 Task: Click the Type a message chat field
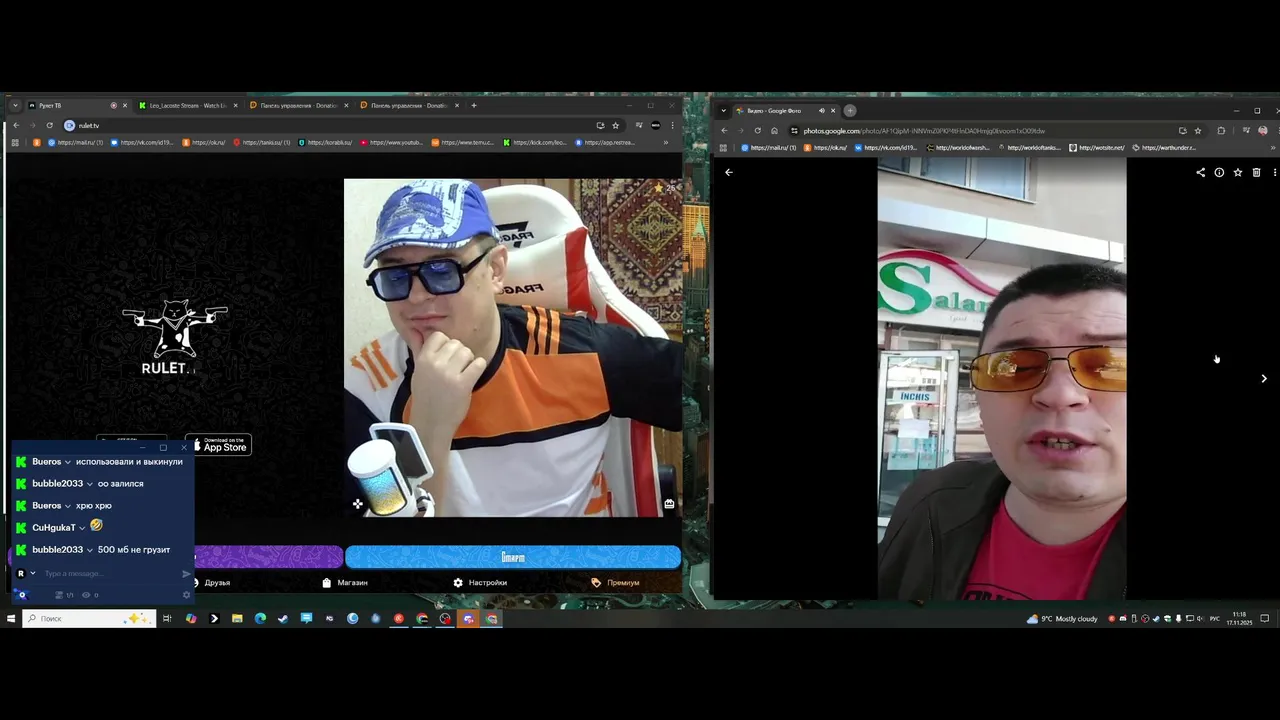pyautogui.click(x=108, y=573)
